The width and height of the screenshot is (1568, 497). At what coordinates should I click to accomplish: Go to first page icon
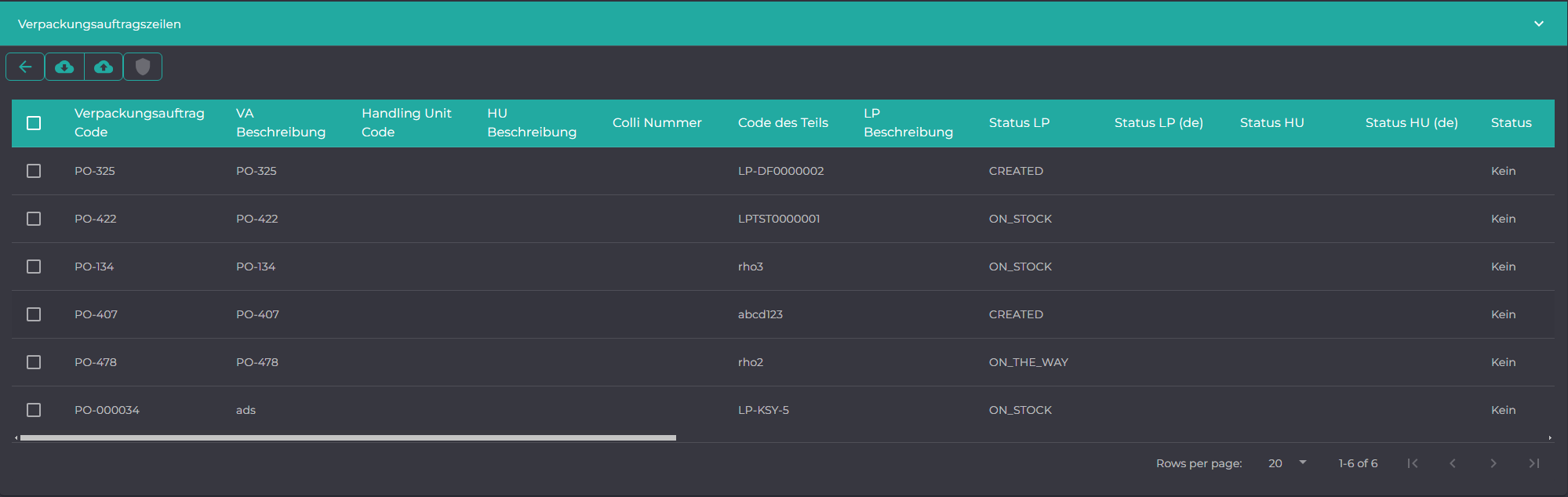1413,463
